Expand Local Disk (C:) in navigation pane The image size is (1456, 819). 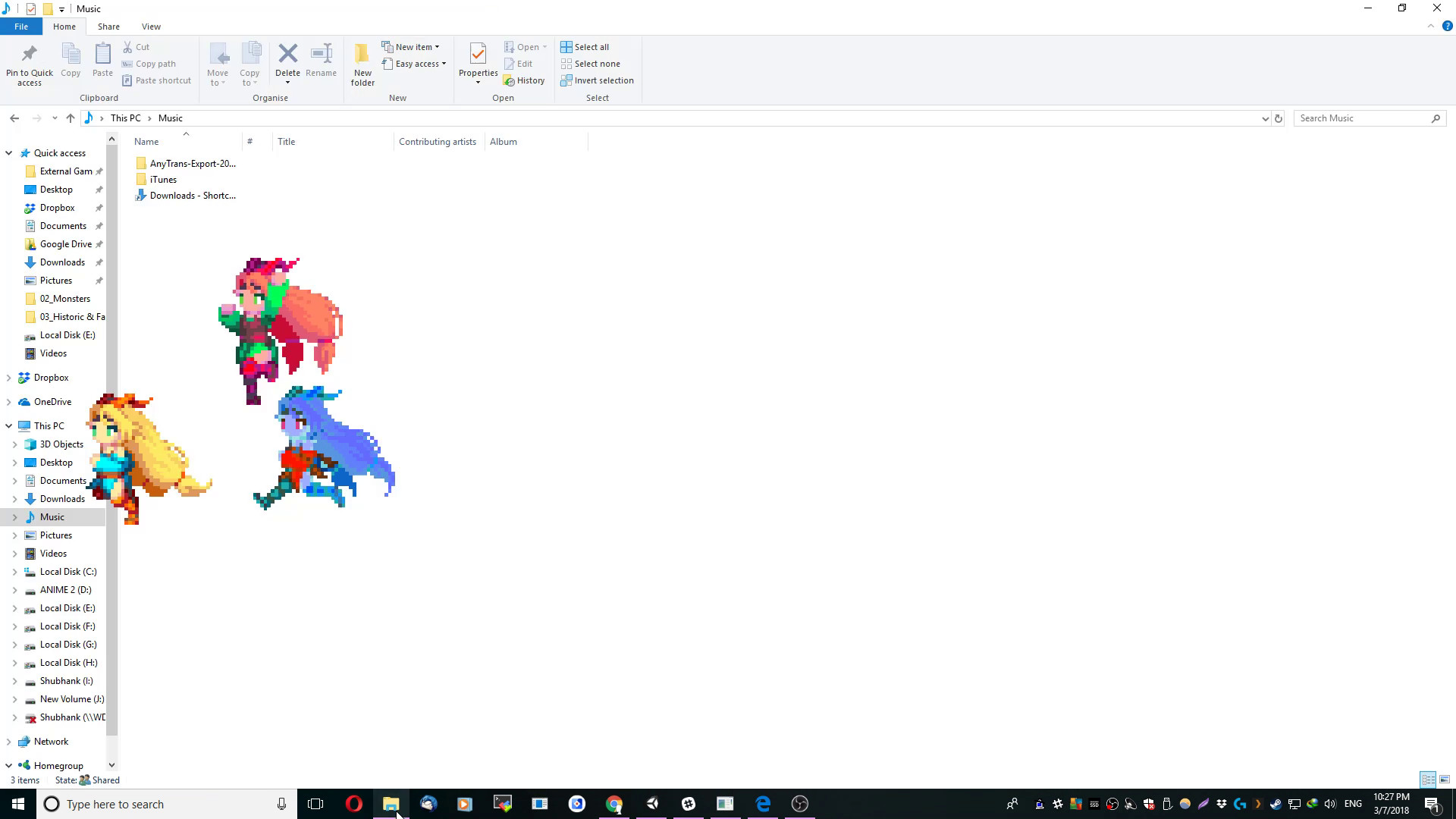15,571
